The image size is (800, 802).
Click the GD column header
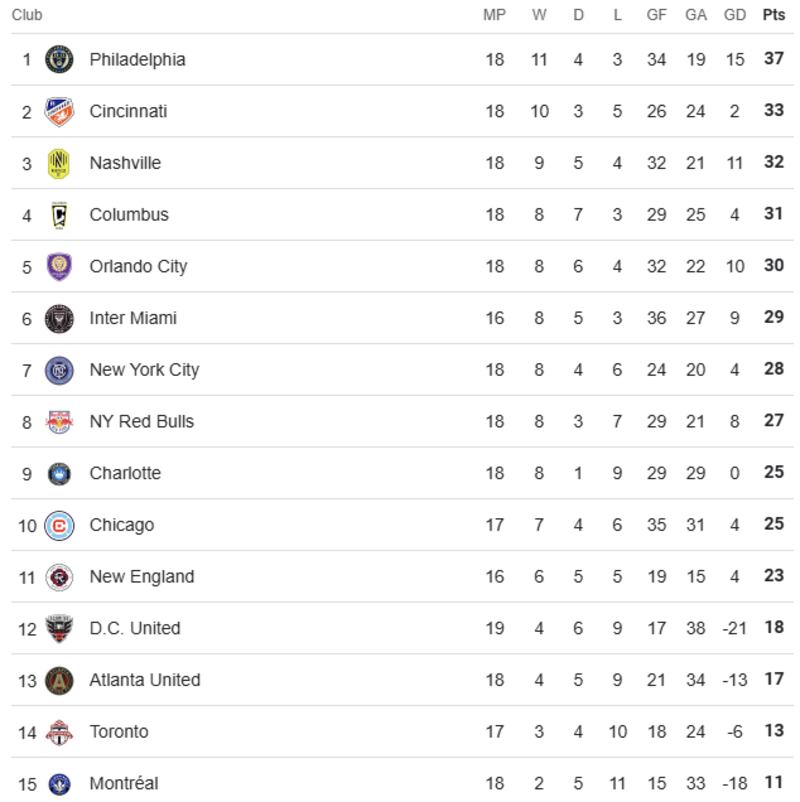pyautogui.click(x=735, y=15)
